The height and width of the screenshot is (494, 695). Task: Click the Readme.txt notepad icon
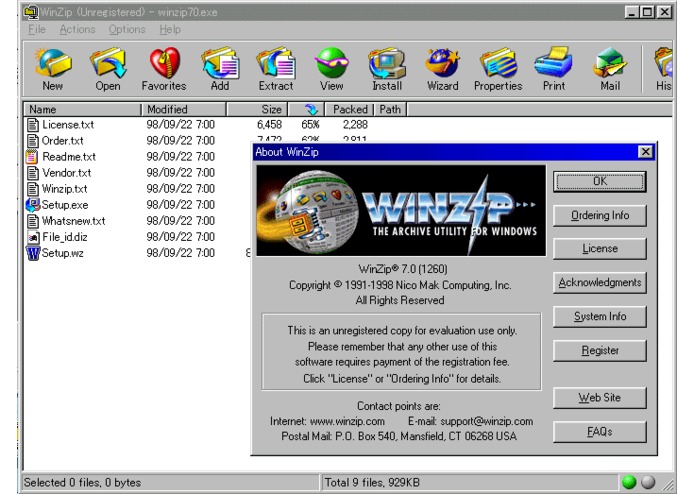tap(32, 157)
